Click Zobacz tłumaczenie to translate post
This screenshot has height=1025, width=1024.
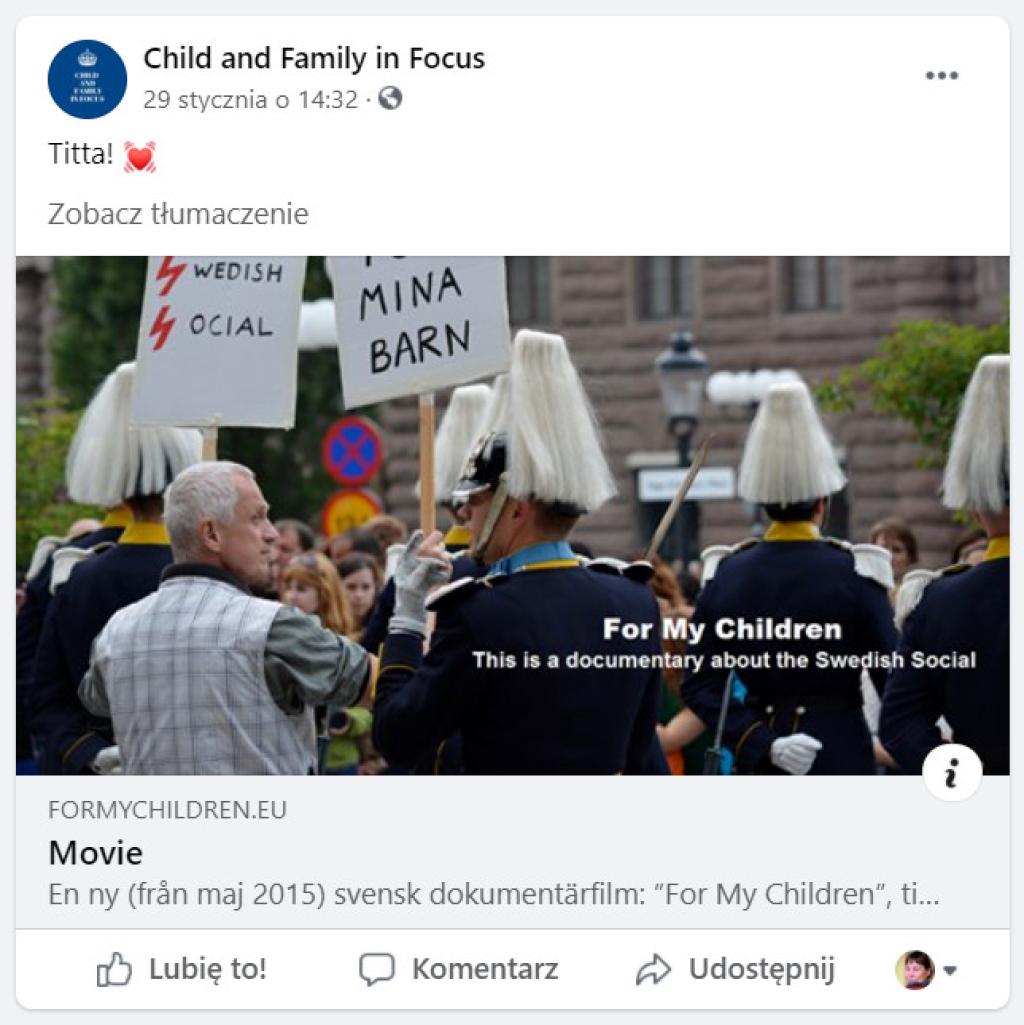tap(178, 214)
